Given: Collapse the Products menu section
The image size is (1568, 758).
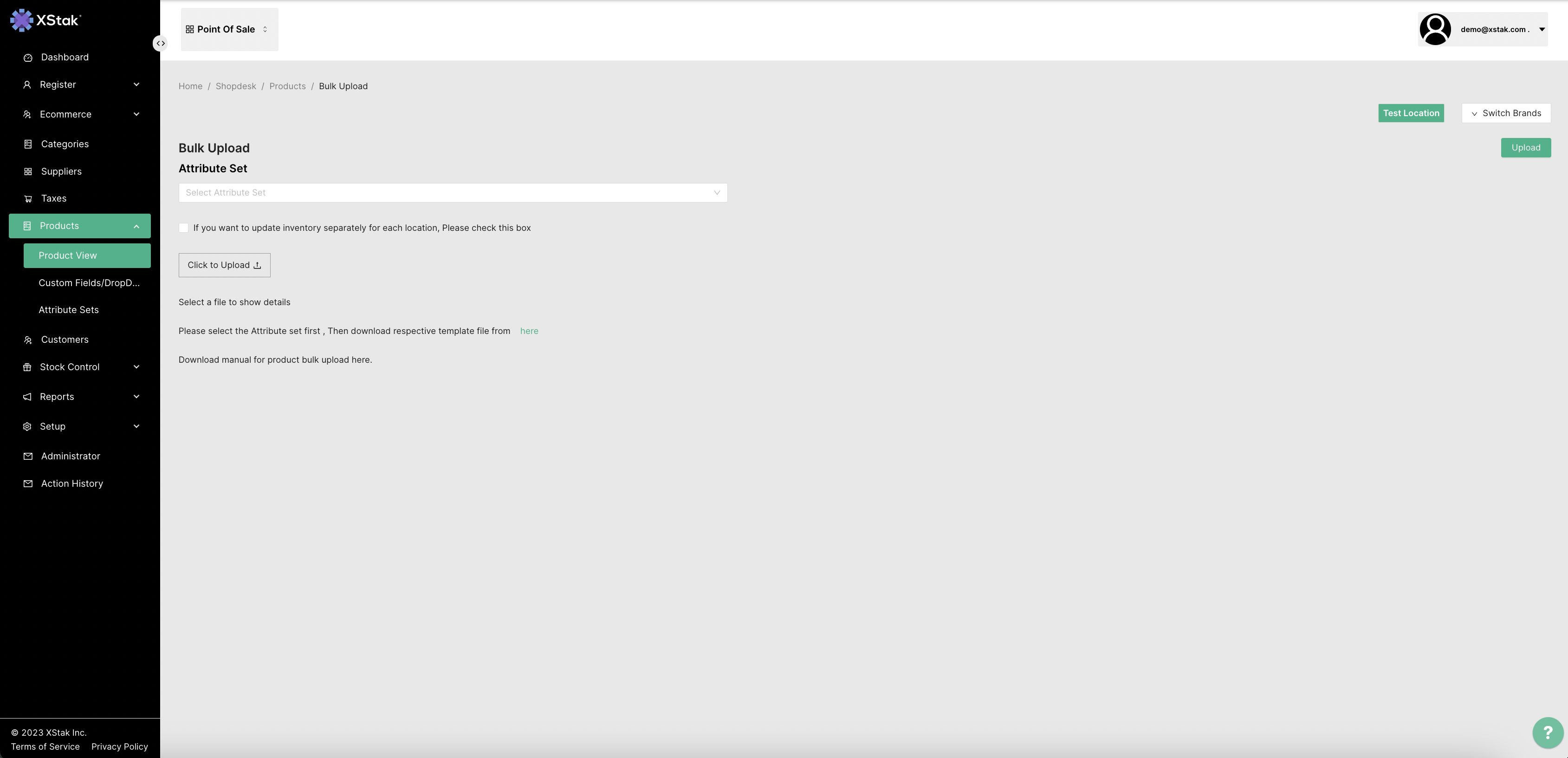Looking at the screenshot, I should 136,227.
